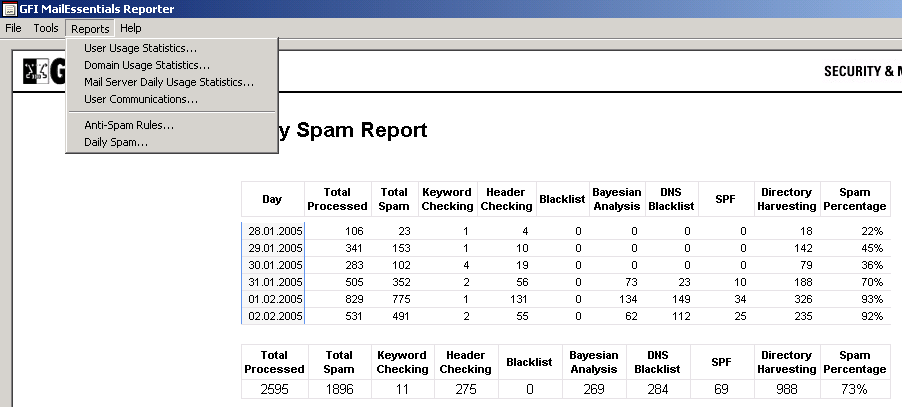Screen dimensions: 902x407
Task: Click summary Bayesian analysis 269
Action: [593, 389]
